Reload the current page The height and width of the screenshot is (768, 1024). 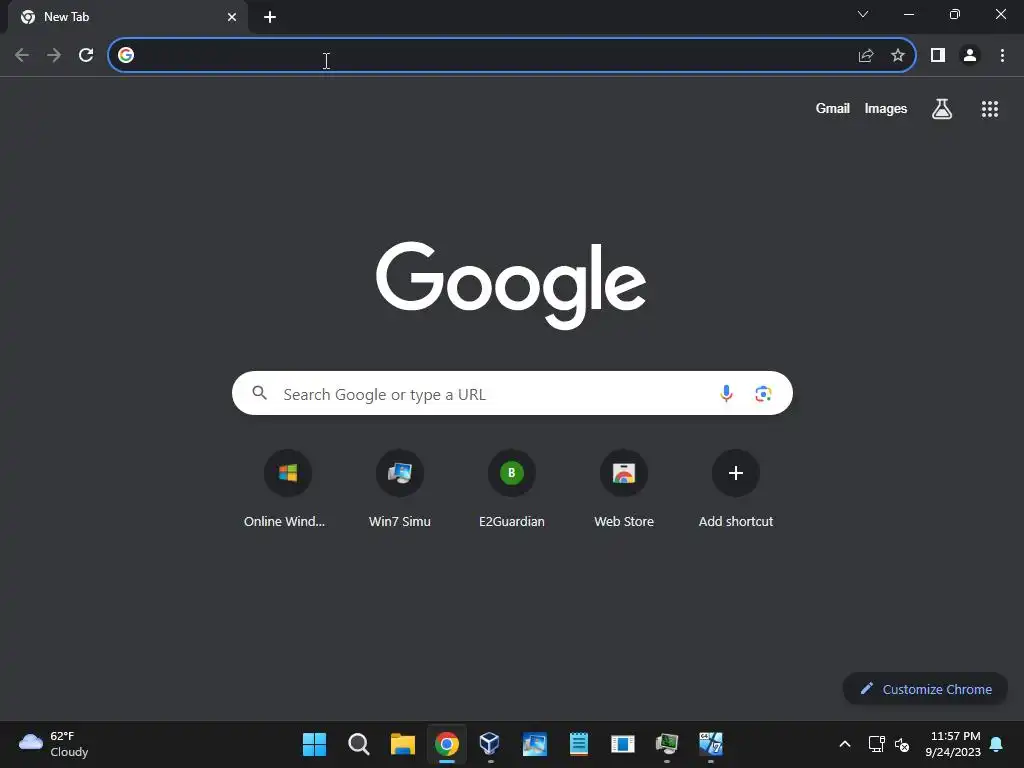click(x=86, y=56)
